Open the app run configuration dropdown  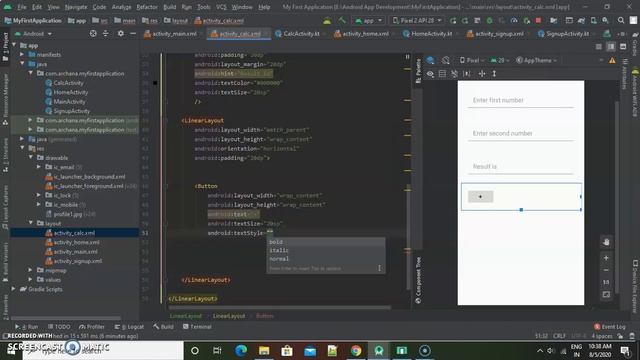point(369,20)
